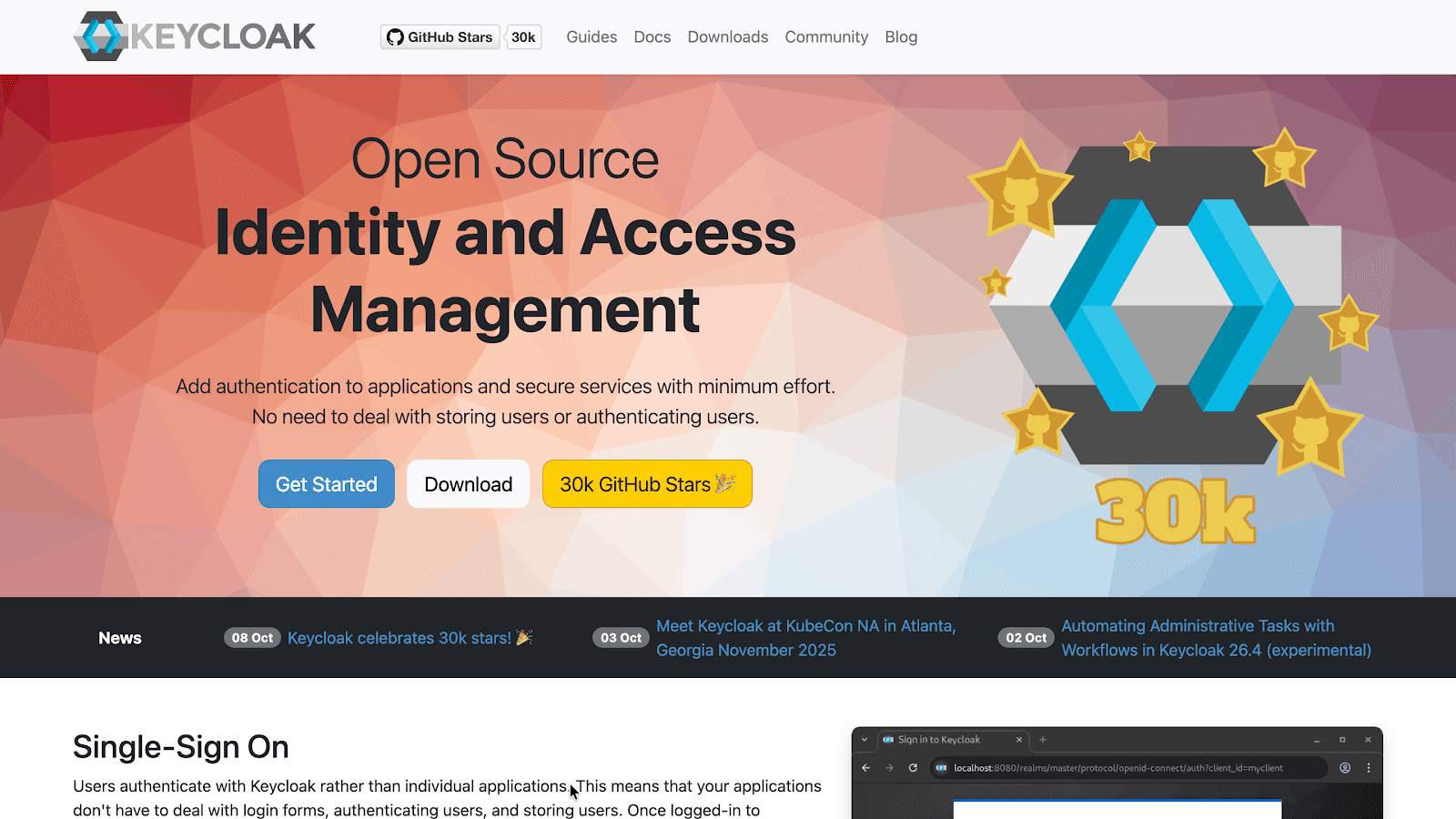The width and height of the screenshot is (1456, 819).
Task: Click the Keycloak logo in header
Action: pyautogui.click(x=195, y=36)
